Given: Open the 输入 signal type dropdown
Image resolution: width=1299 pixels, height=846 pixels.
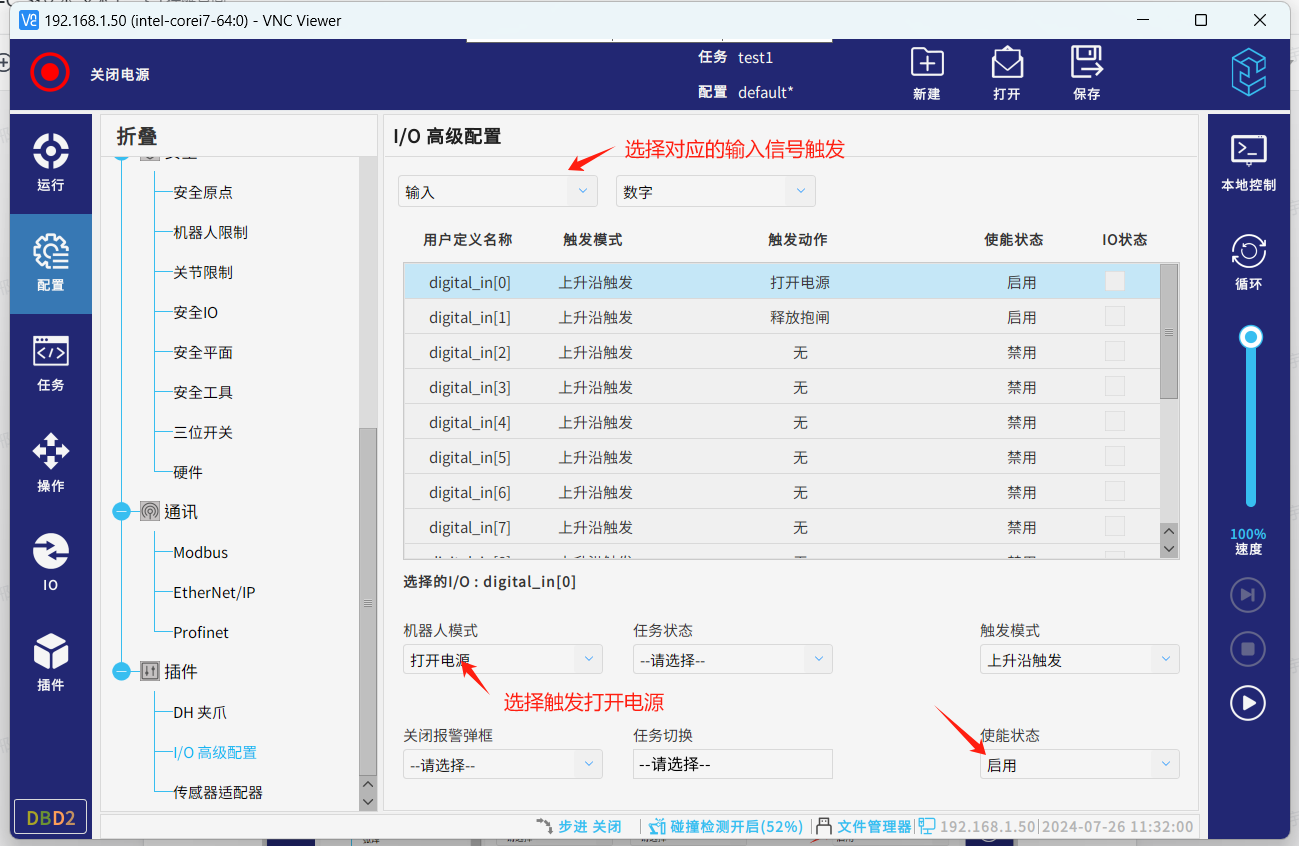Looking at the screenshot, I should [x=497, y=191].
